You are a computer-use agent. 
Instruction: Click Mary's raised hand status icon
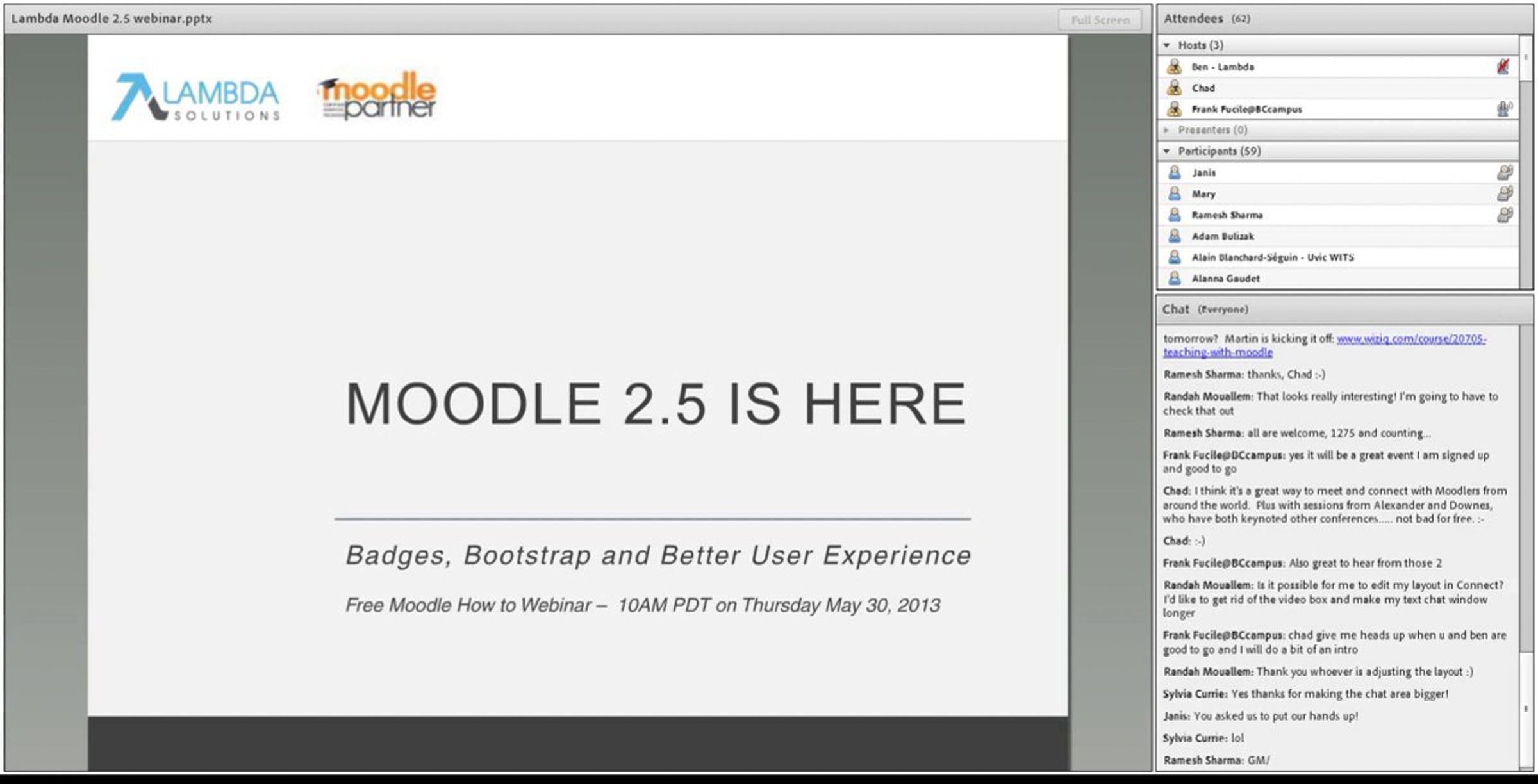point(1504,193)
